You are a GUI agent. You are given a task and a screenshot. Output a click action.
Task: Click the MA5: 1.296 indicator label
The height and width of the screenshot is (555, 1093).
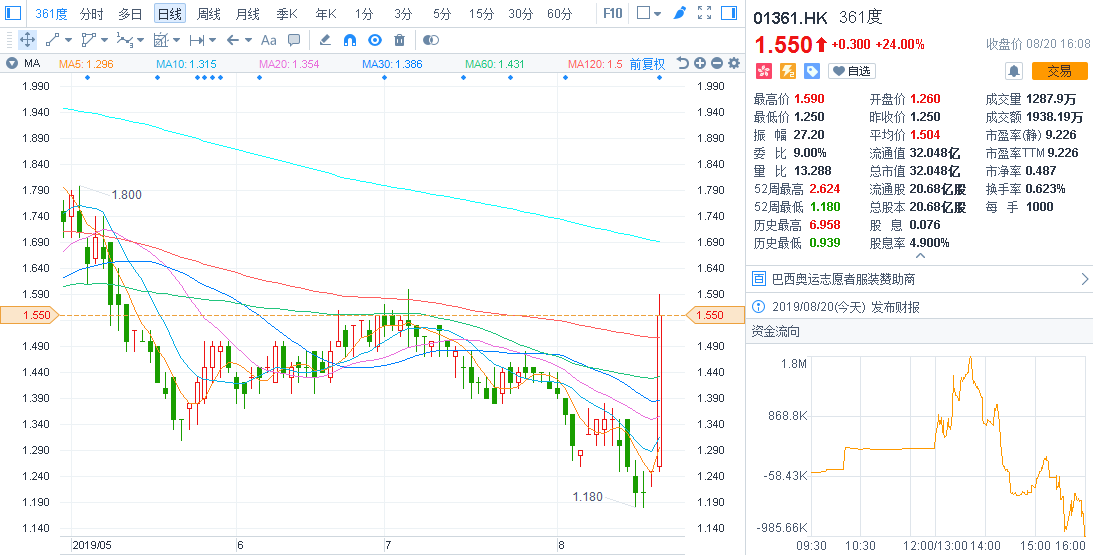click(x=86, y=64)
